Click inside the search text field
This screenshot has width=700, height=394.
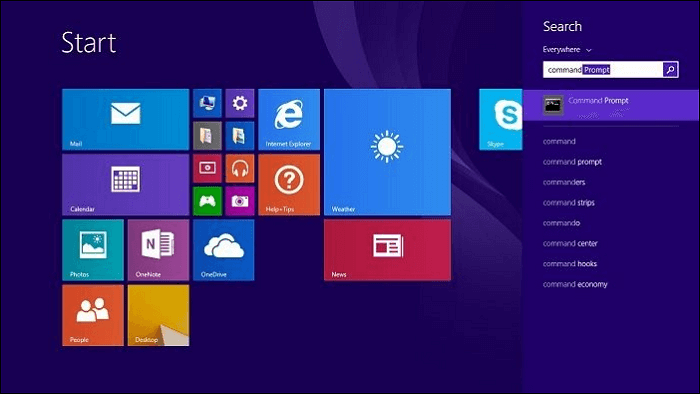pos(603,70)
